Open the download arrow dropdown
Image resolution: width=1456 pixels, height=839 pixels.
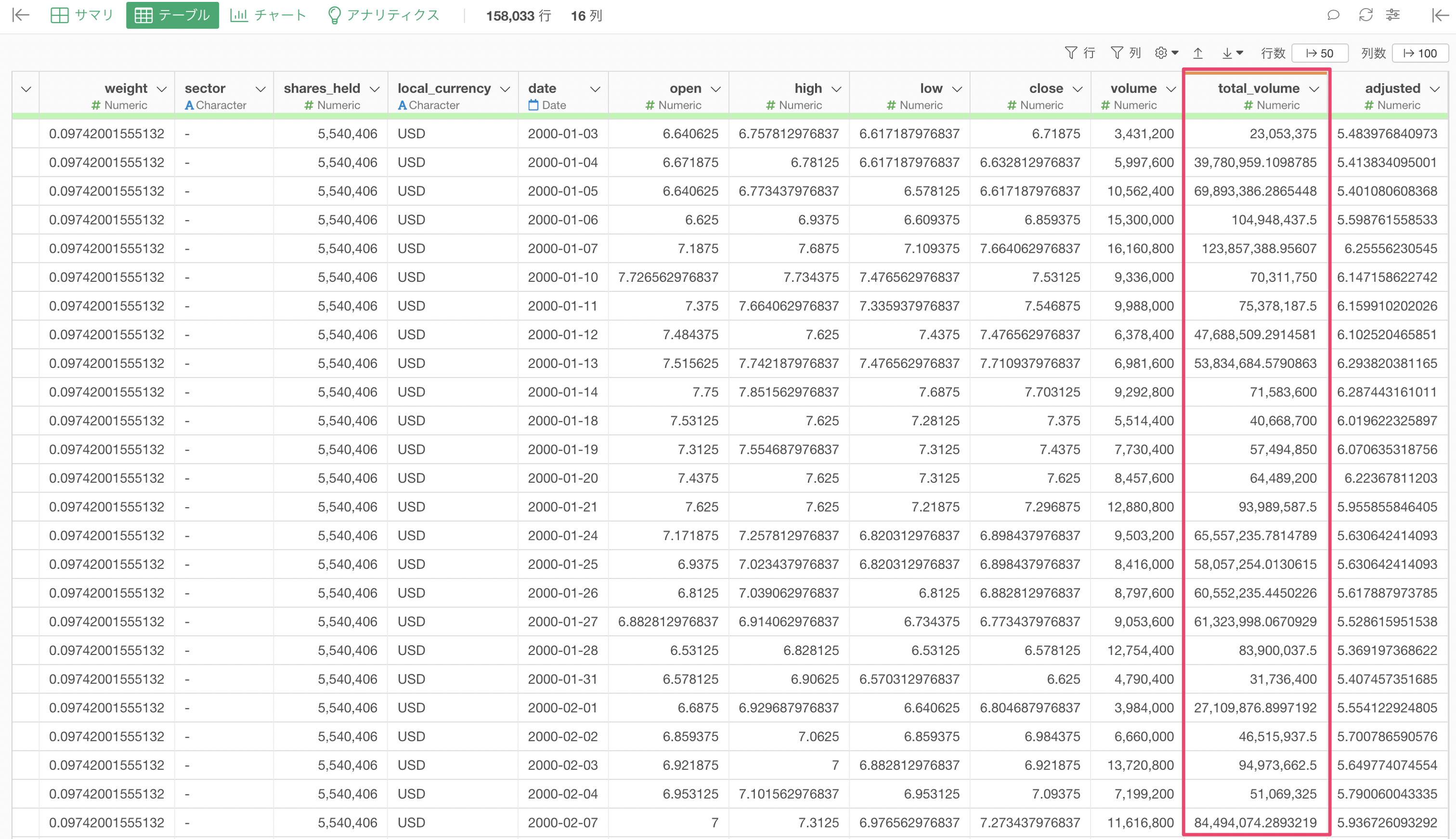1233,53
